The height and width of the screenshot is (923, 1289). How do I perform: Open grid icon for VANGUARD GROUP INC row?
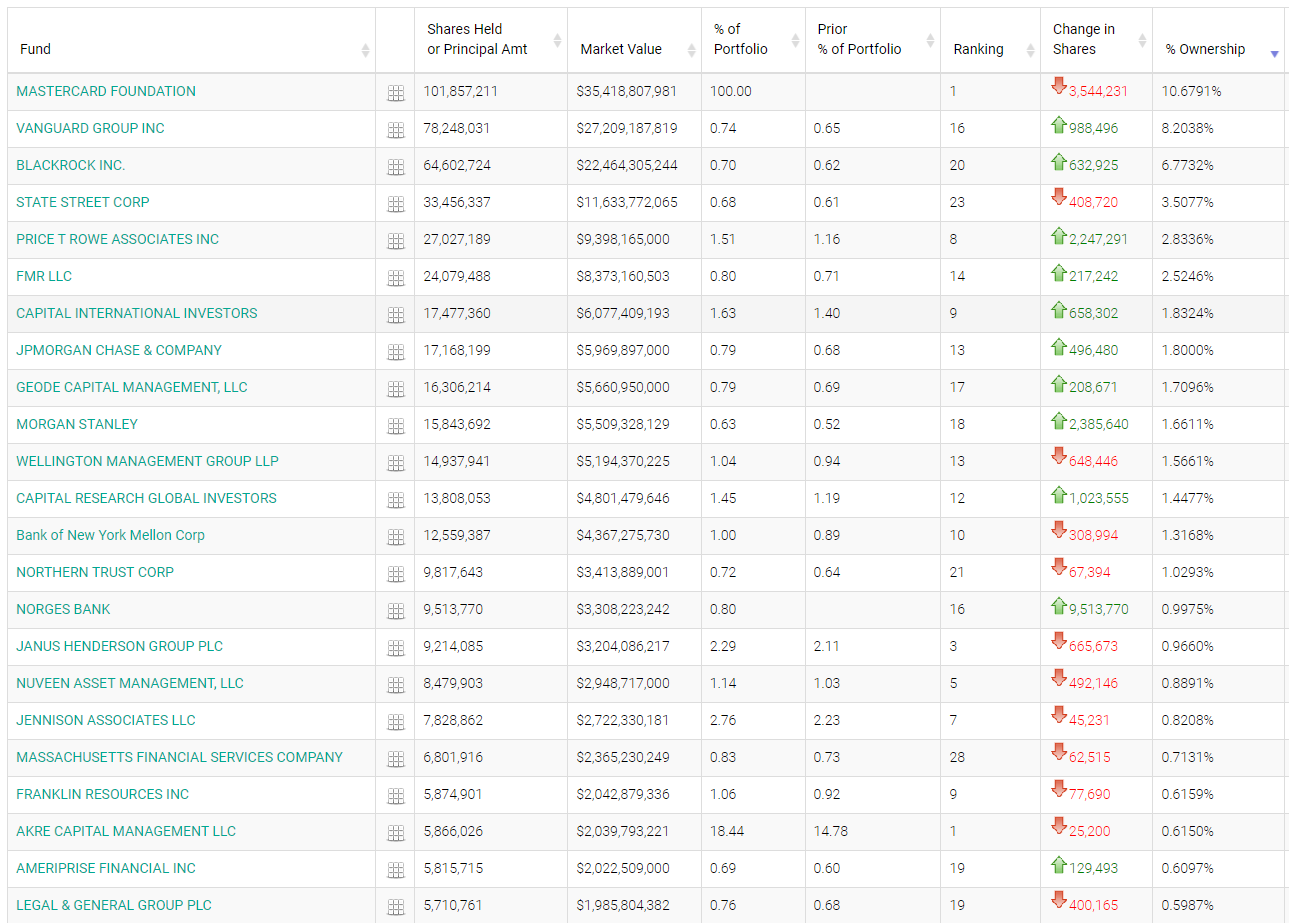tap(396, 130)
